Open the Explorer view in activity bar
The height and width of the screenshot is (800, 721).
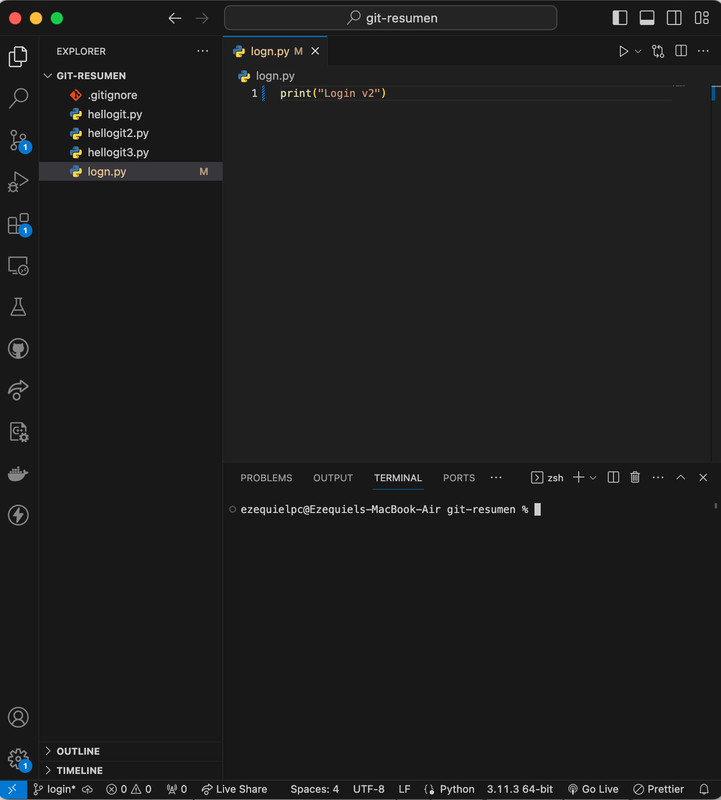click(x=18, y=56)
